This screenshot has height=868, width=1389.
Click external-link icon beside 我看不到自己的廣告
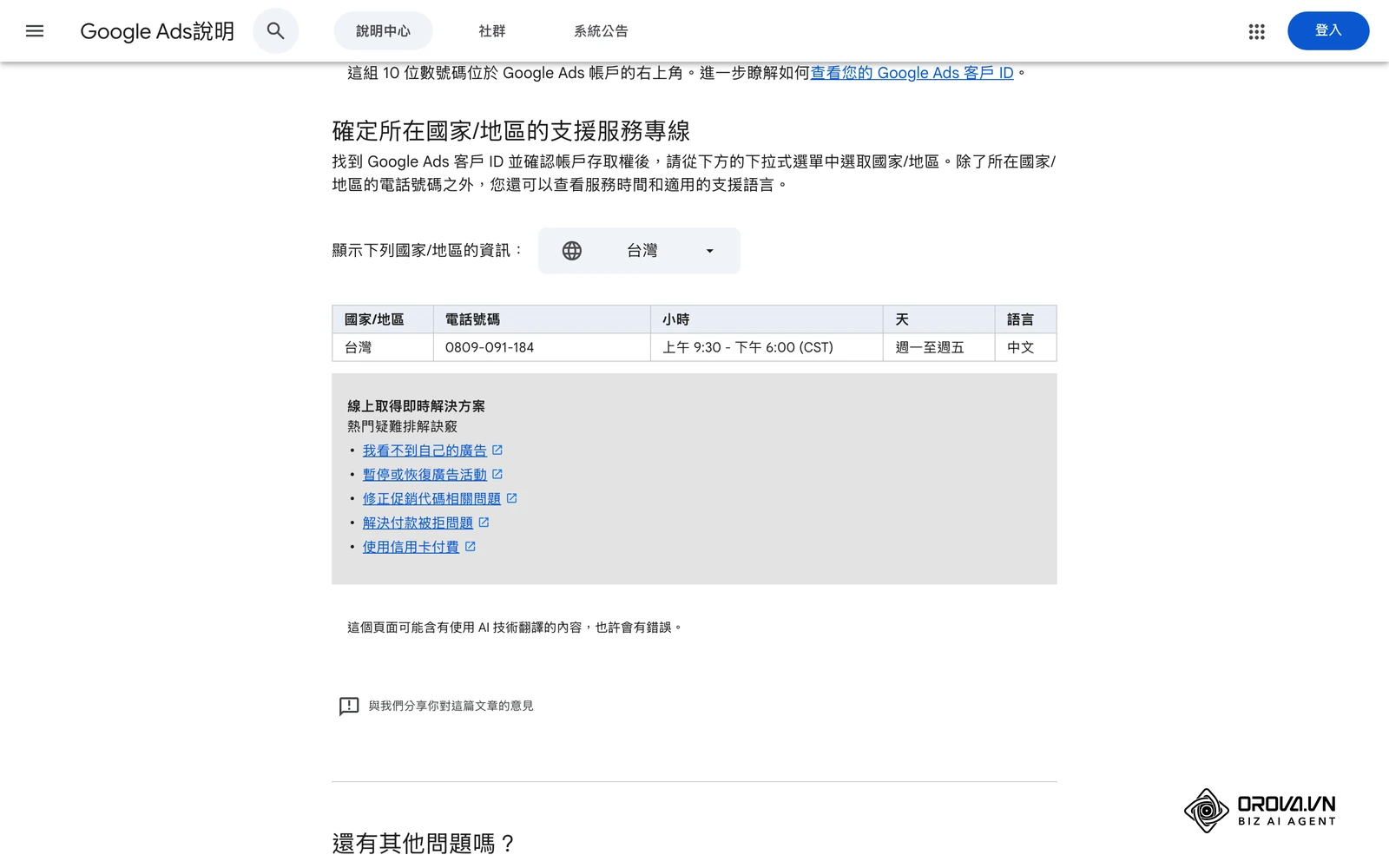pos(497,450)
